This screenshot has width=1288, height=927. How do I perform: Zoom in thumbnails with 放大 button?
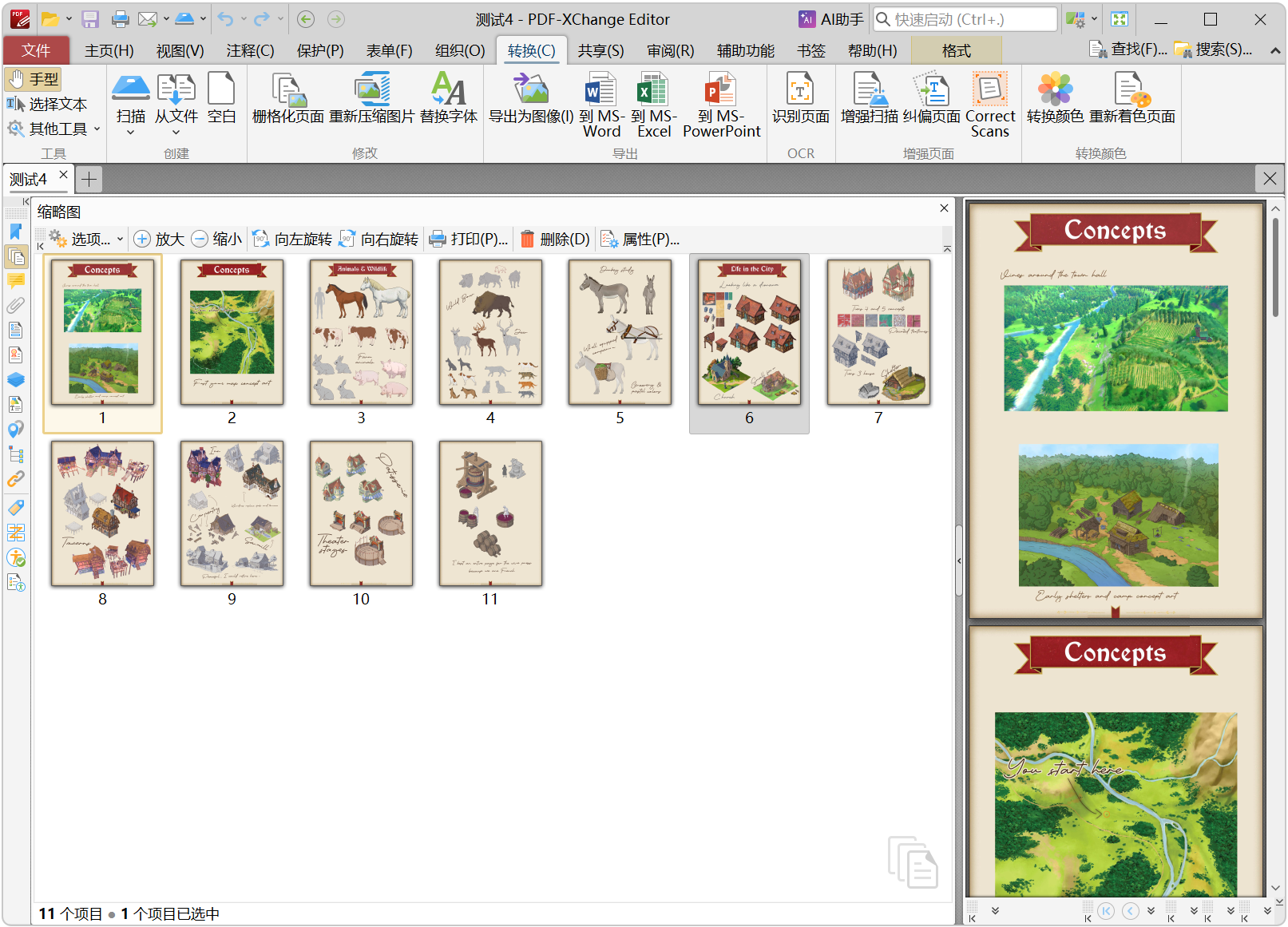point(159,239)
